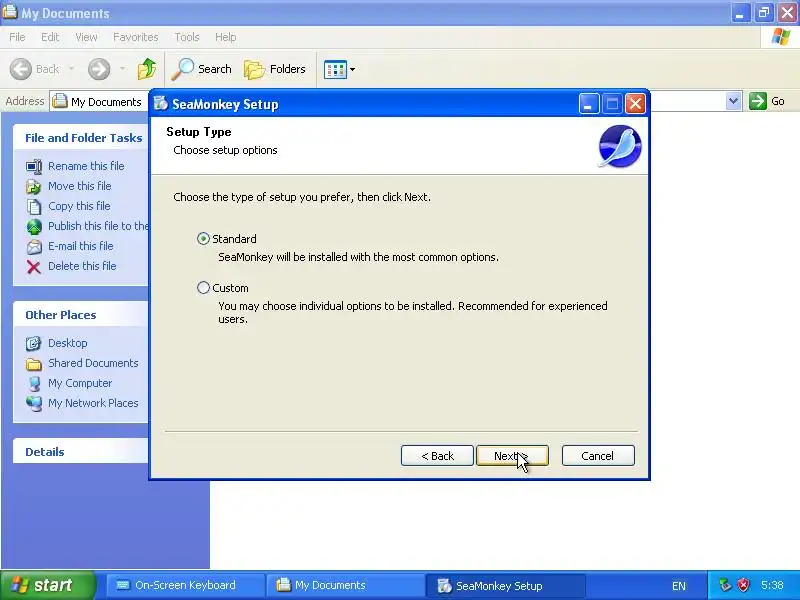Expand the Address bar dropdown

pyautogui.click(x=734, y=101)
